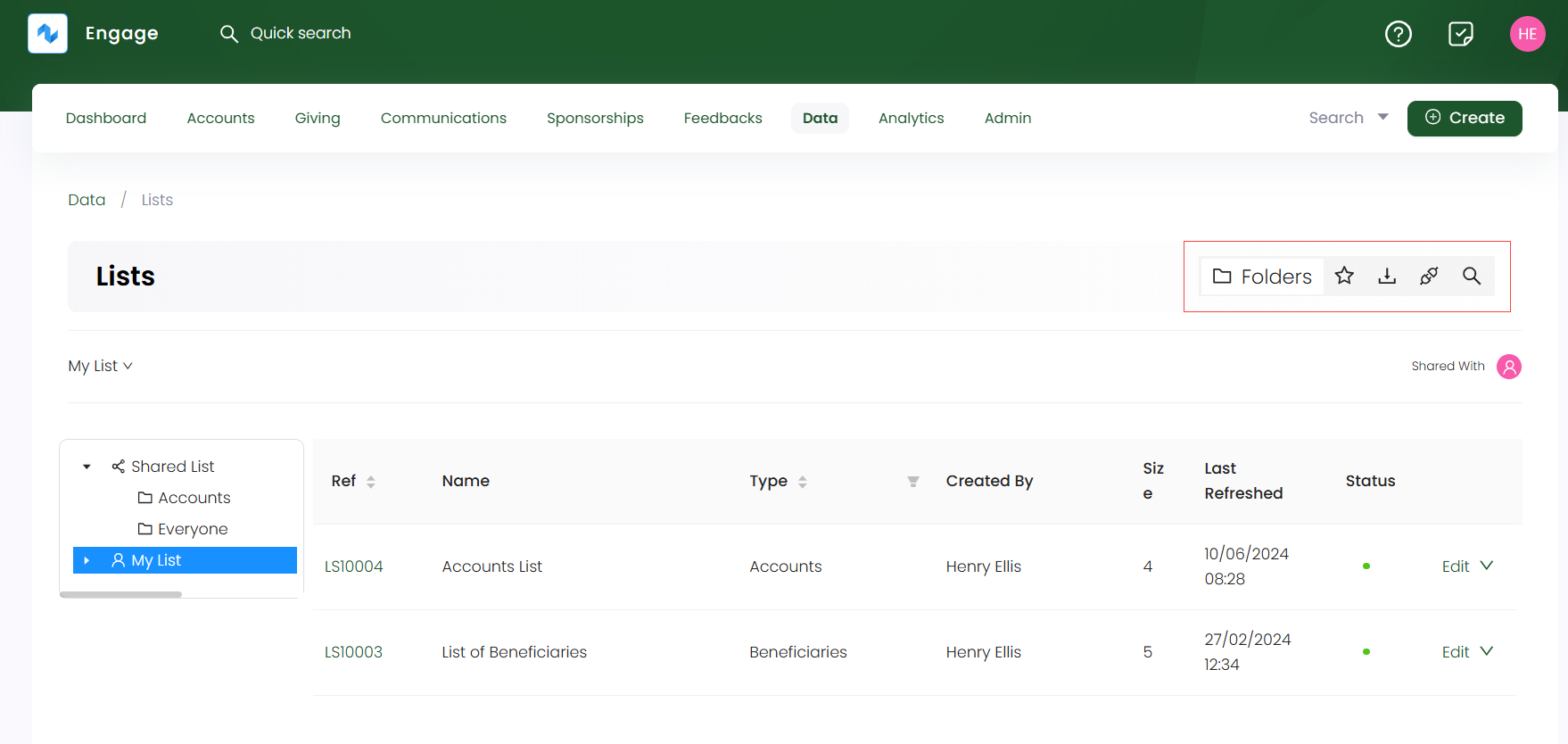This screenshot has width=1568, height=744.
Task: Click status dot for List of Beneficiaries row
Action: click(1366, 652)
